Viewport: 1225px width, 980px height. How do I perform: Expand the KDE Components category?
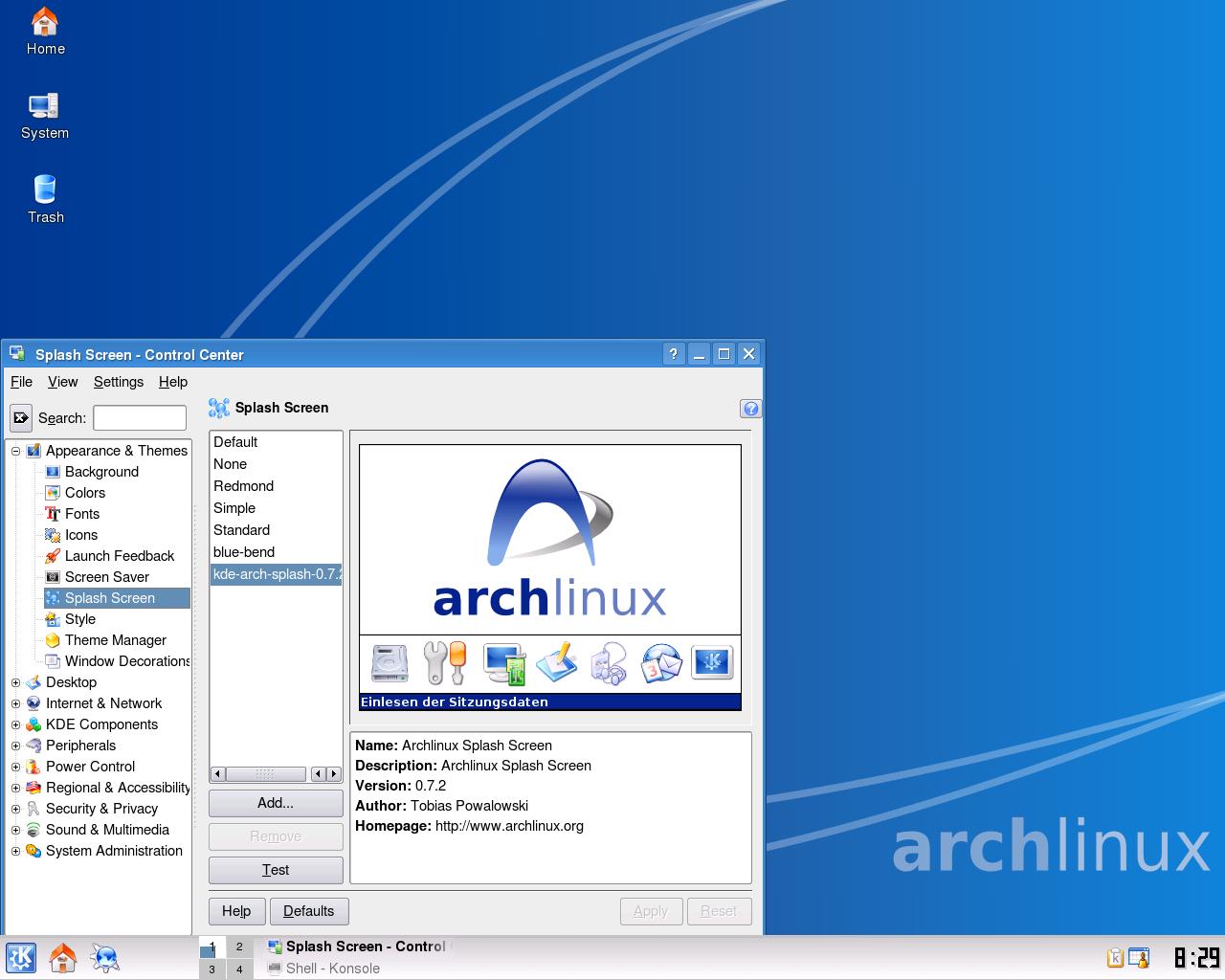15,724
